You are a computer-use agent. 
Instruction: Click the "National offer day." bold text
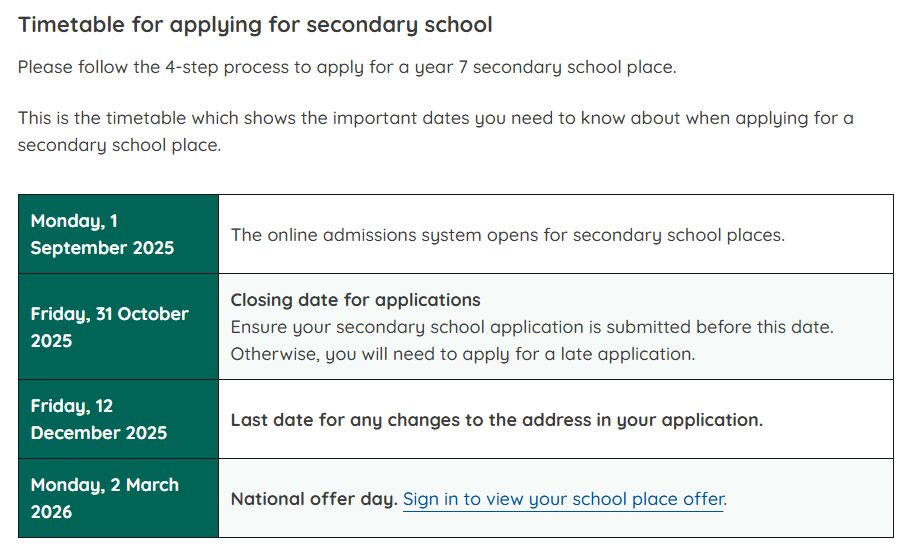314,498
